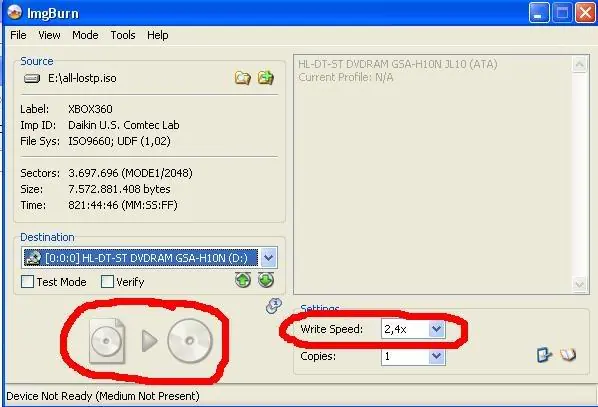This screenshot has width=598, height=407.
Task: Enable the Verify checkbox
Action: coord(107,282)
